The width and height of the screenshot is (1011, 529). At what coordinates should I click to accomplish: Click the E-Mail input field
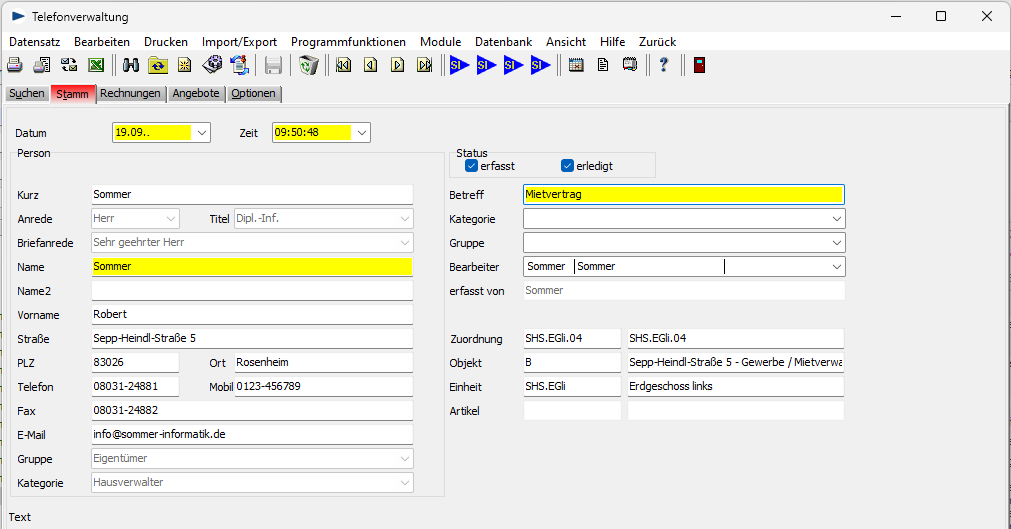(251, 435)
